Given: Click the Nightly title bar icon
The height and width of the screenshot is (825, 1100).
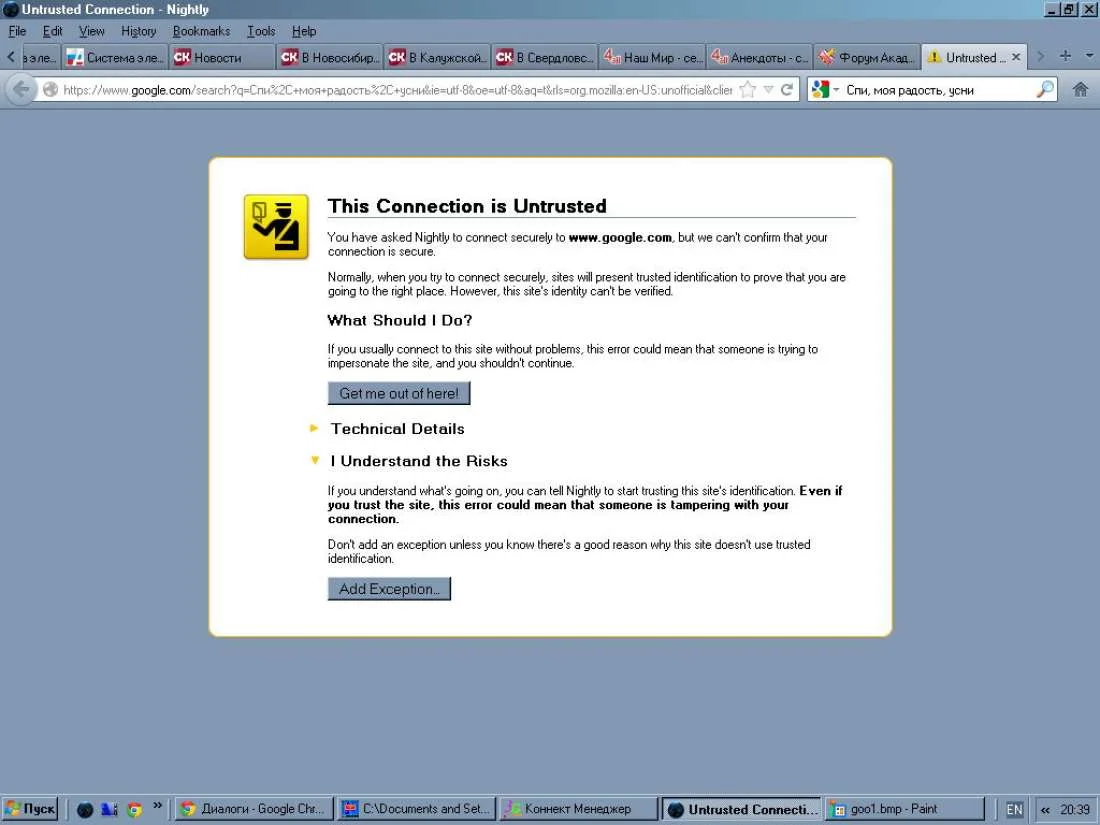Looking at the screenshot, I should click(11, 9).
